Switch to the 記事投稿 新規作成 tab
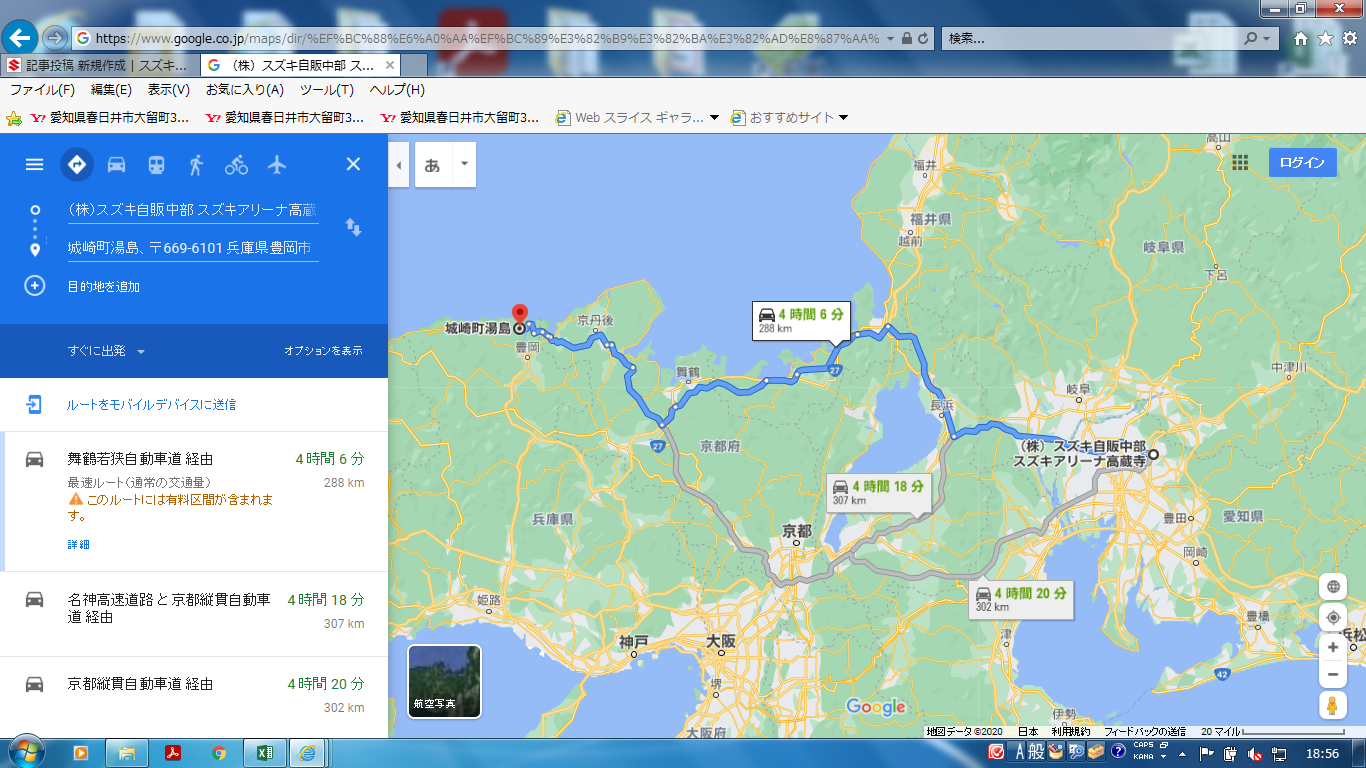The height and width of the screenshot is (768, 1366). point(100,65)
